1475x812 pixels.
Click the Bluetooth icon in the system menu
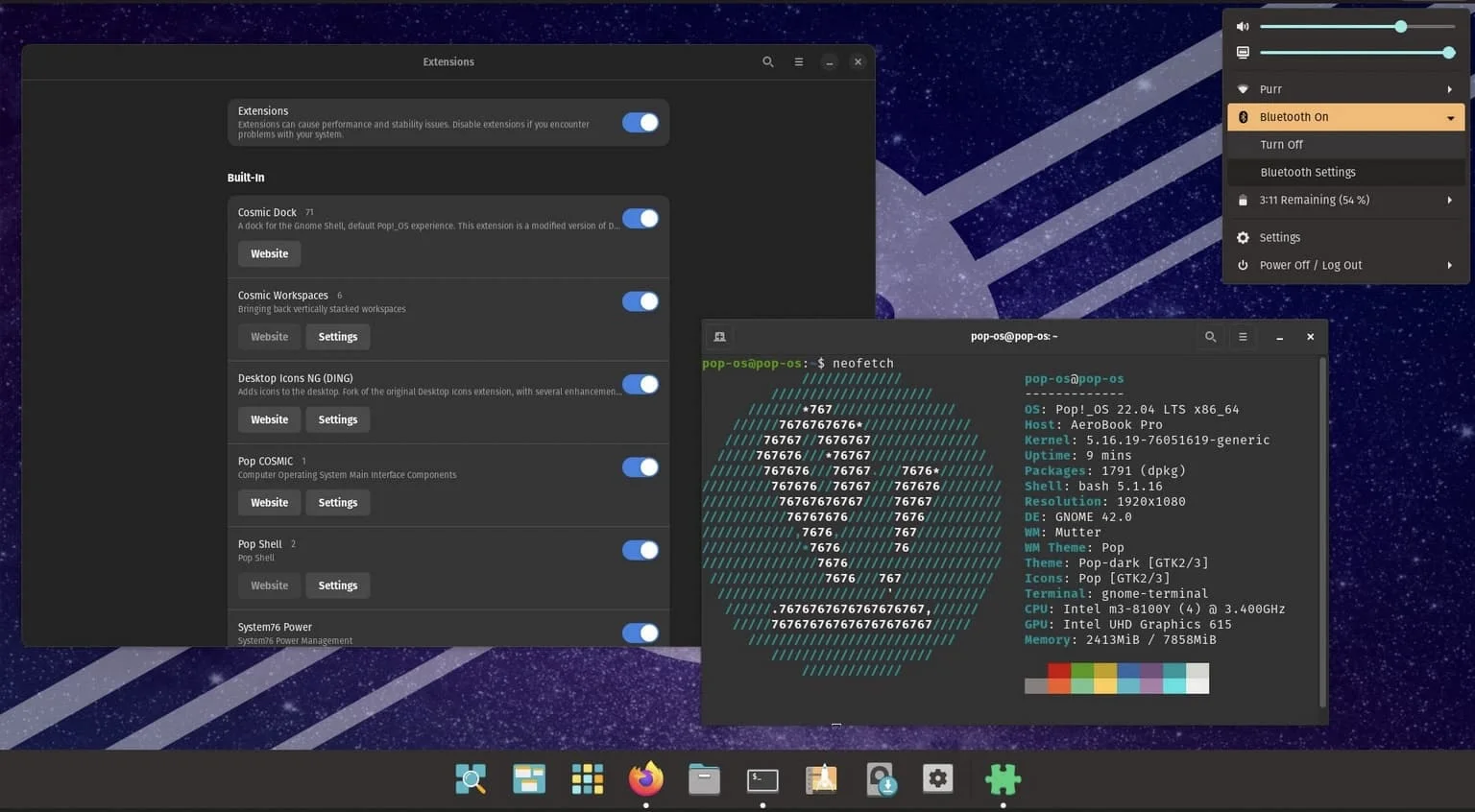tap(1243, 117)
